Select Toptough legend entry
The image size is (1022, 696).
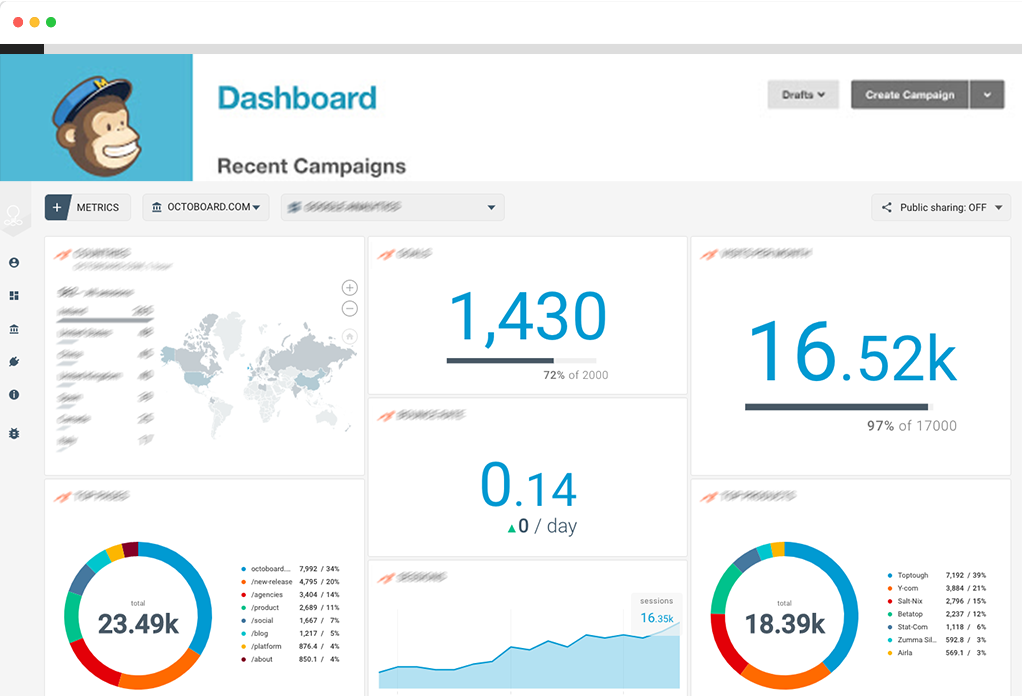click(x=937, y=575)
